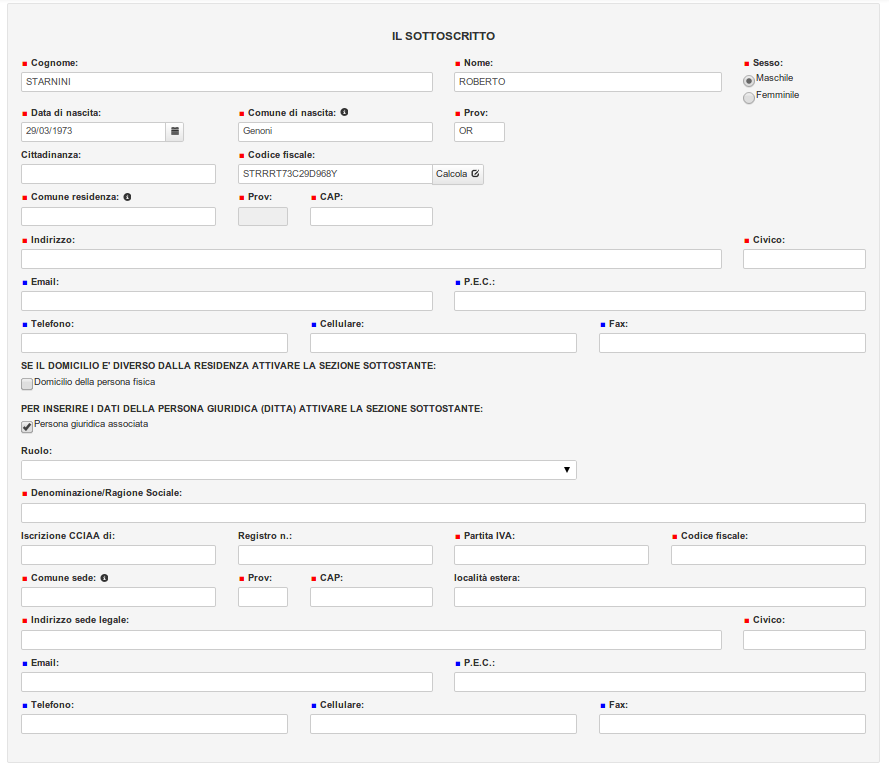889x770 pixels.
Task: Click the località estera input field
Action: [660, 597]
